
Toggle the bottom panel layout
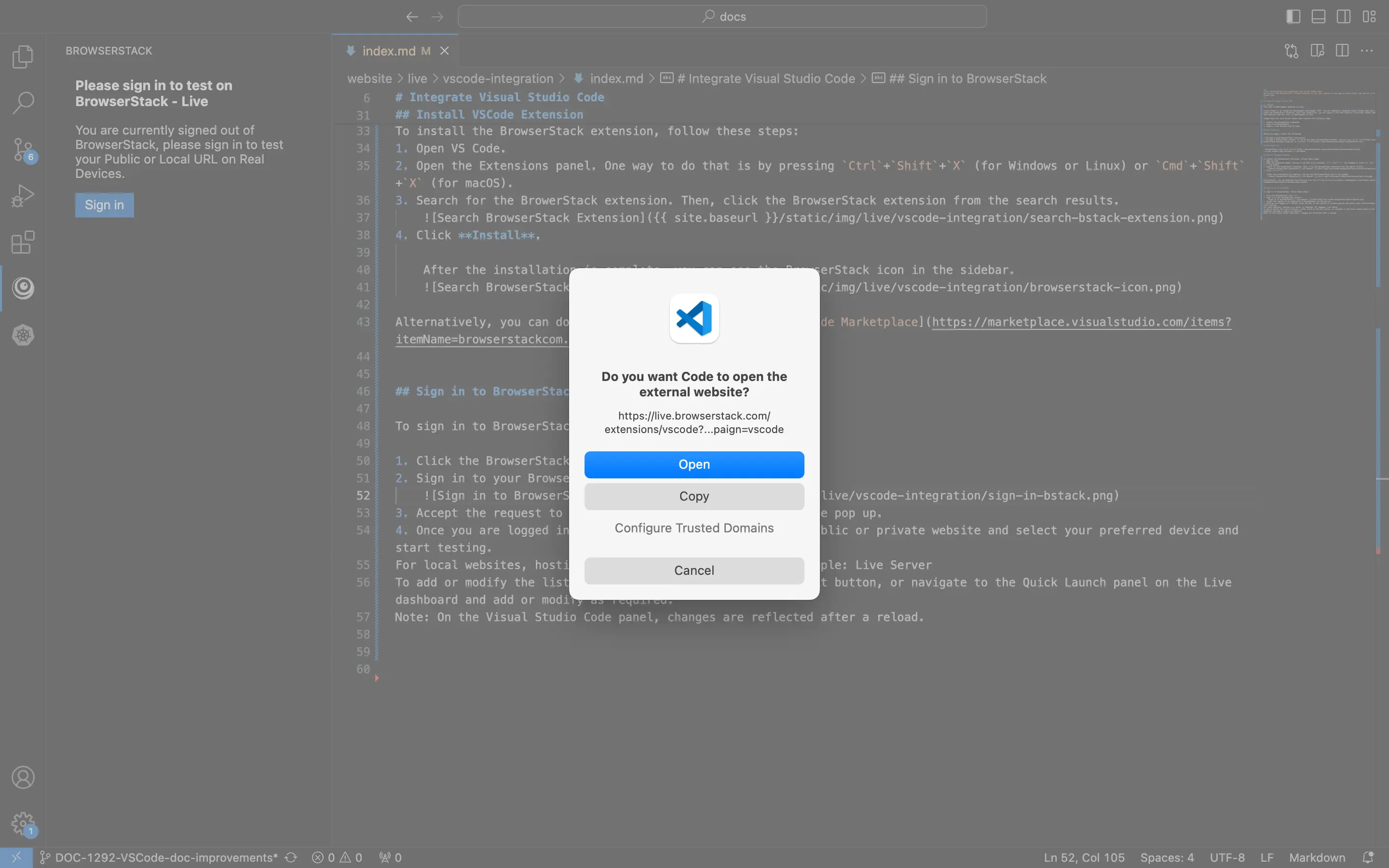1319,17
